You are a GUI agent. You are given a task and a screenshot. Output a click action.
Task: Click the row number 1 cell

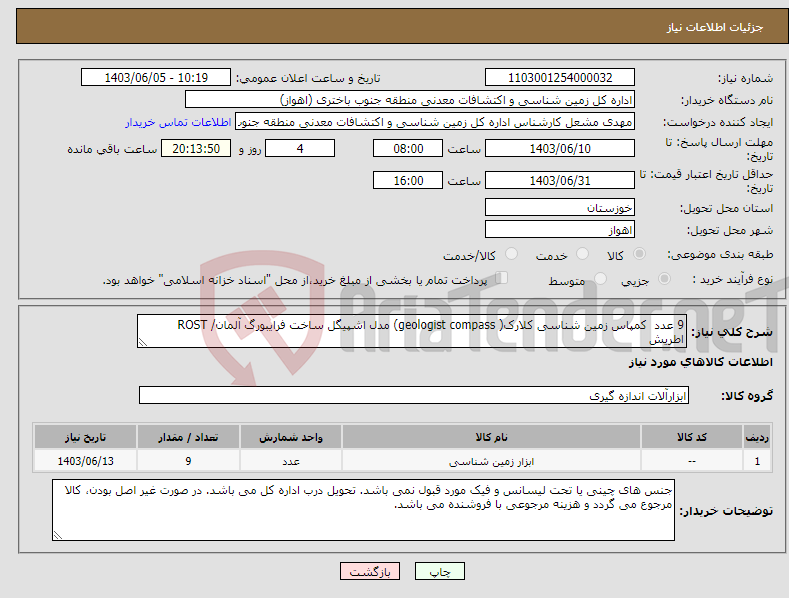point(757,461)
